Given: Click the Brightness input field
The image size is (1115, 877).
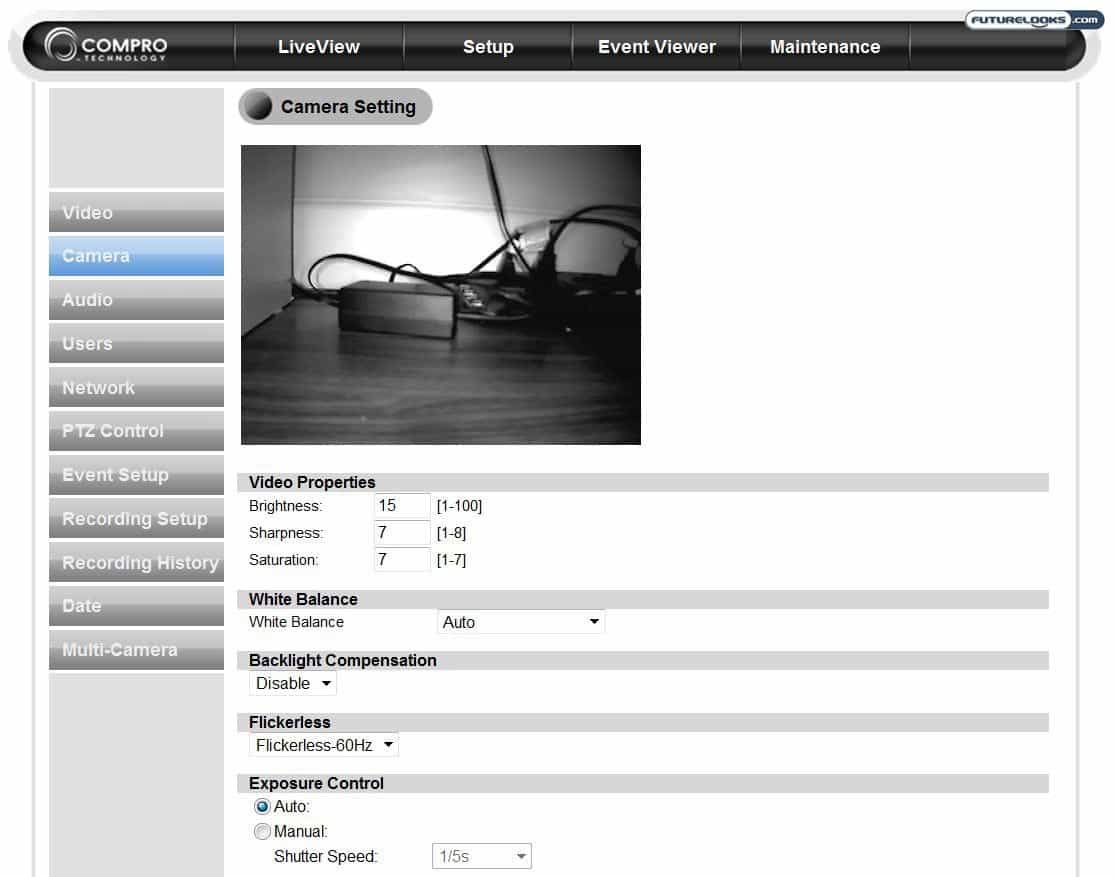Looking at the screenshot, I should 402,506.
